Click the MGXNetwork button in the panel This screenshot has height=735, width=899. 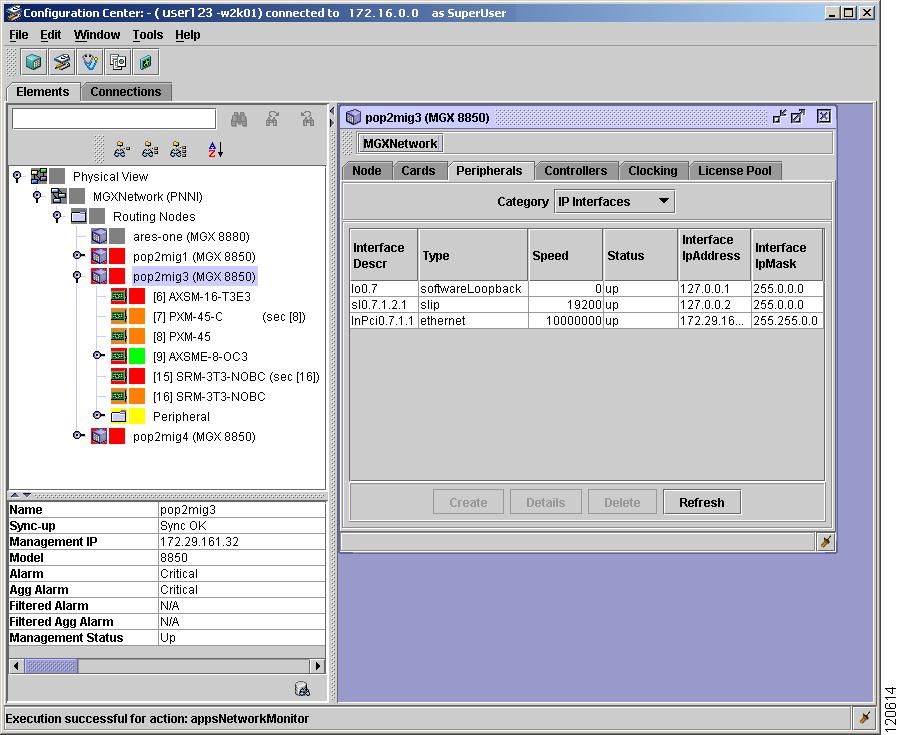tap(400, 143)
